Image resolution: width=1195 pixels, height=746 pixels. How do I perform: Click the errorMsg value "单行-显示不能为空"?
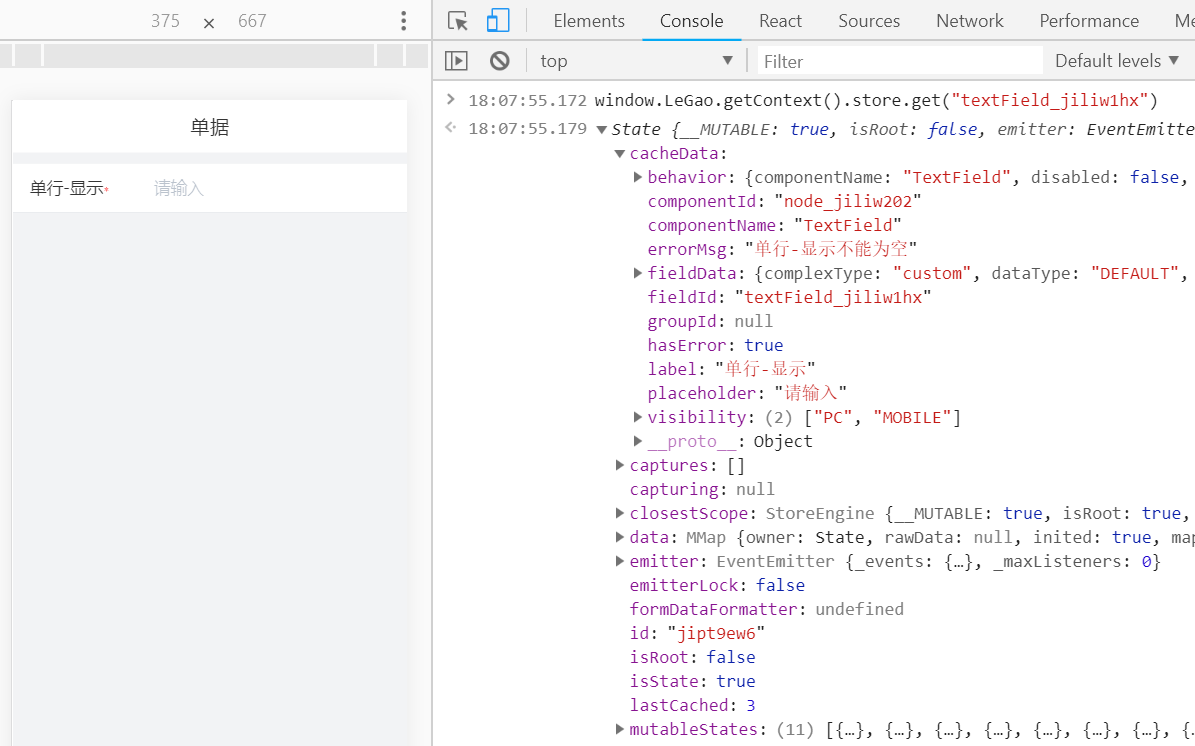(x=831, y=249)
